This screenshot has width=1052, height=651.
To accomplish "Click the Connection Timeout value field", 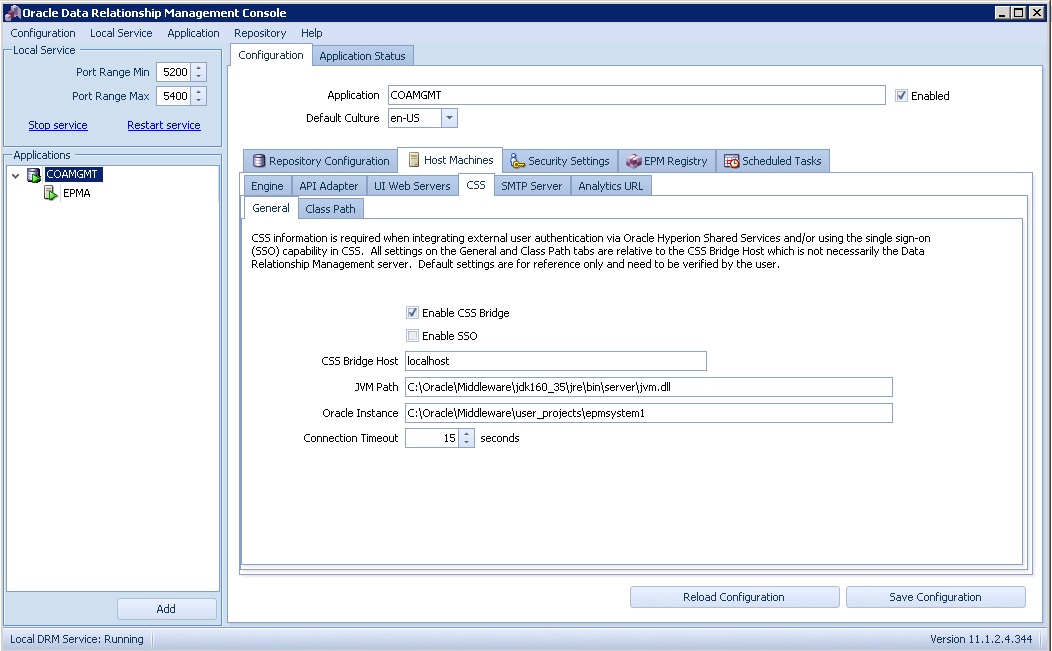I will [x=432, y=438].
